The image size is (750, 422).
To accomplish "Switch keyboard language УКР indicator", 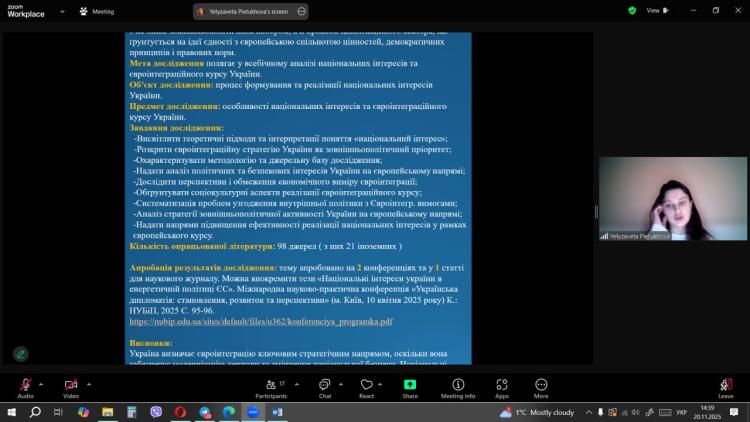I will [682, 412].
